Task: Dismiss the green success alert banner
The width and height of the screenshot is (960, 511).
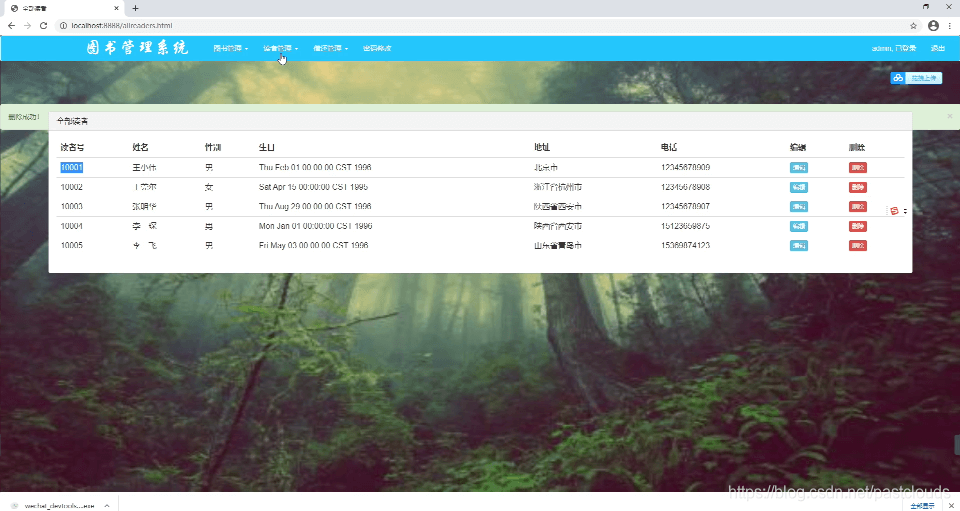Action: coord(950,116)
